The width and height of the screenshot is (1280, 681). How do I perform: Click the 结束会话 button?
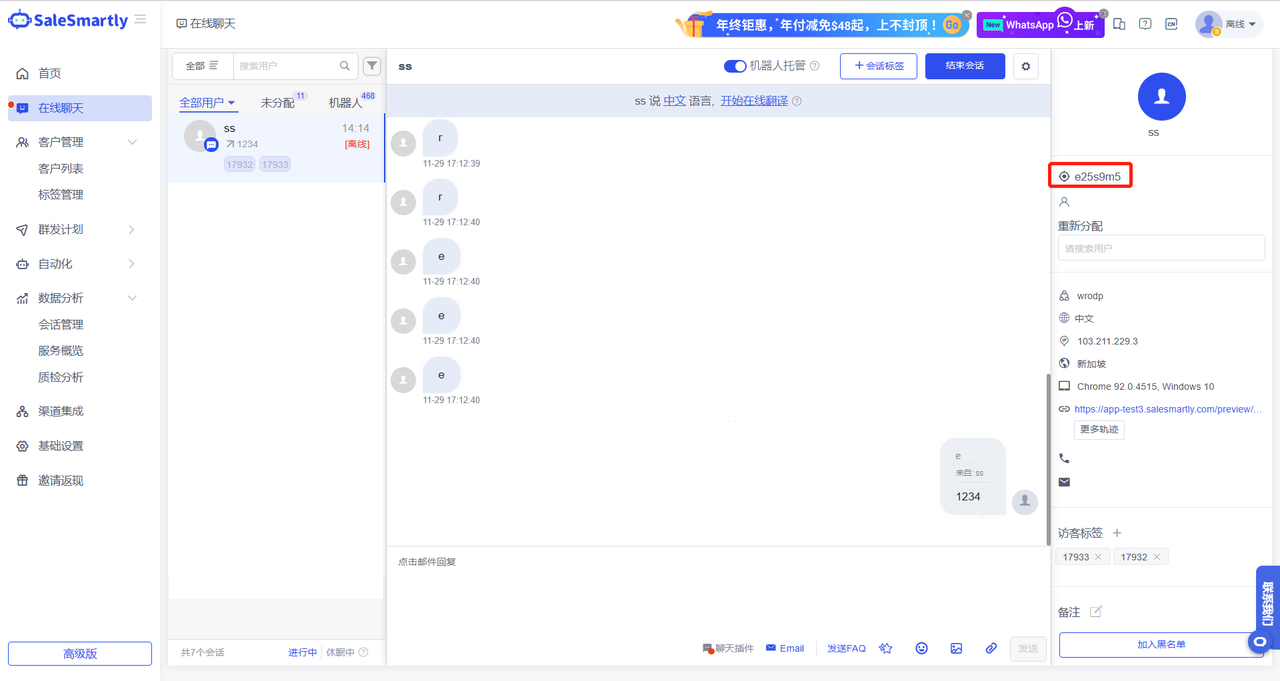tap(965, 66)
